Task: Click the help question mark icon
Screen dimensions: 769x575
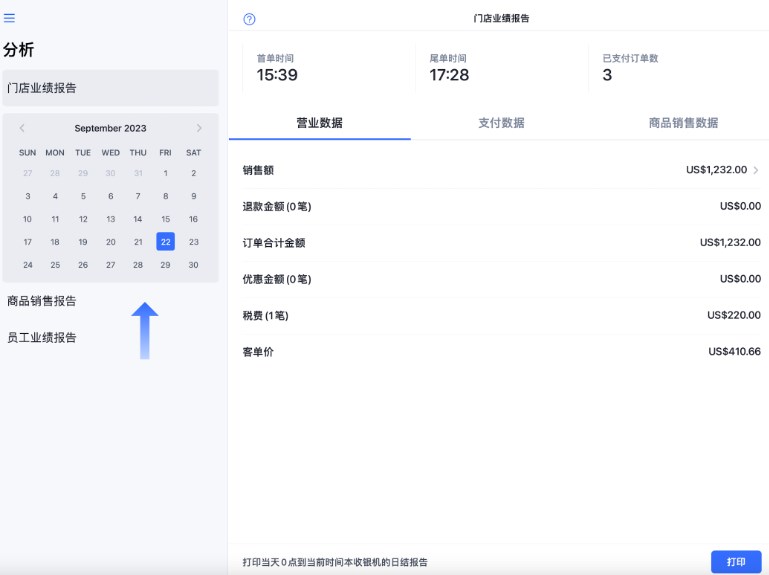Action: [x=249, y=19]
